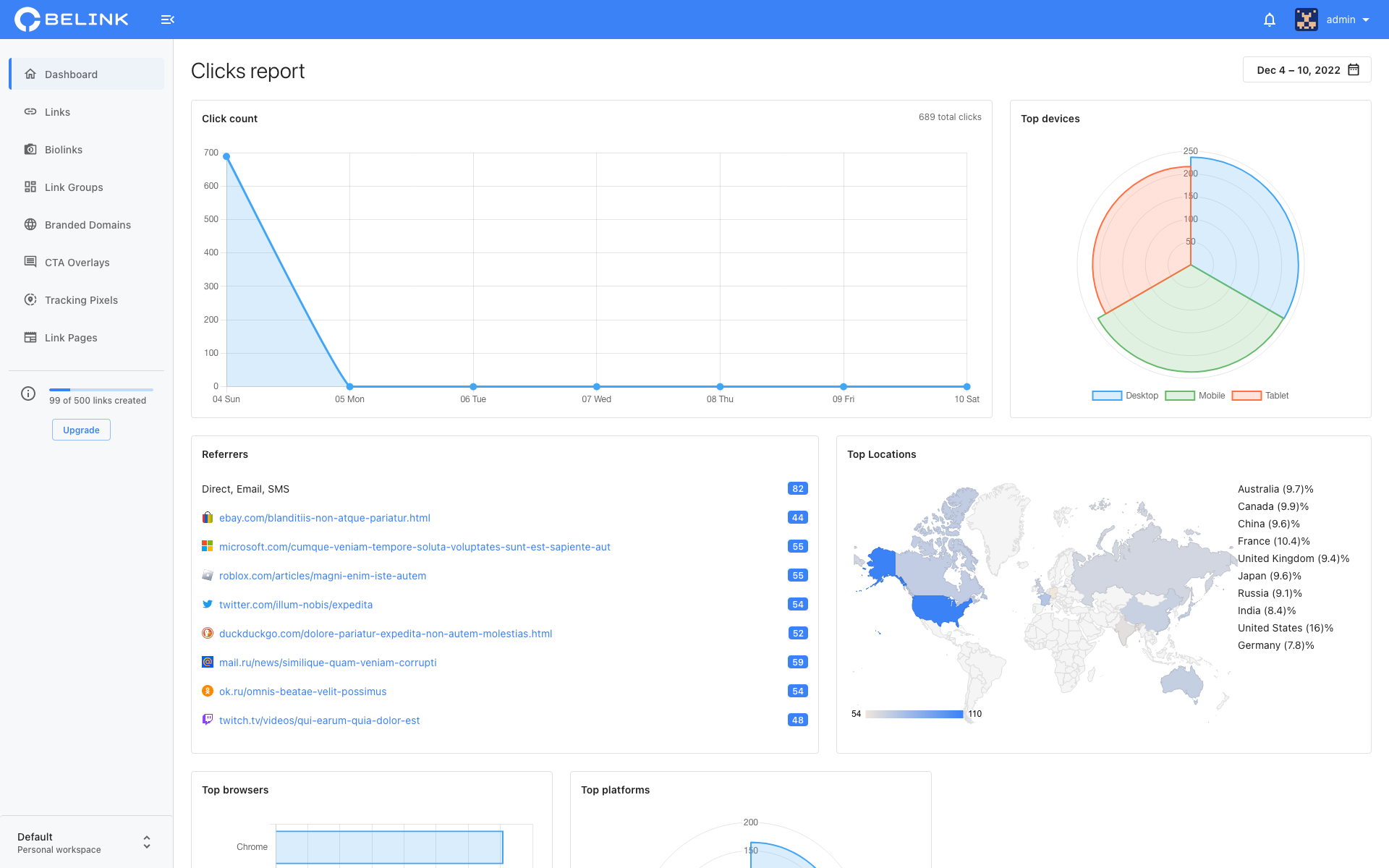The width and height of the screenshot is (1389, 868).
Task: Click the notifications bell icon
Action: (1269, 20)
